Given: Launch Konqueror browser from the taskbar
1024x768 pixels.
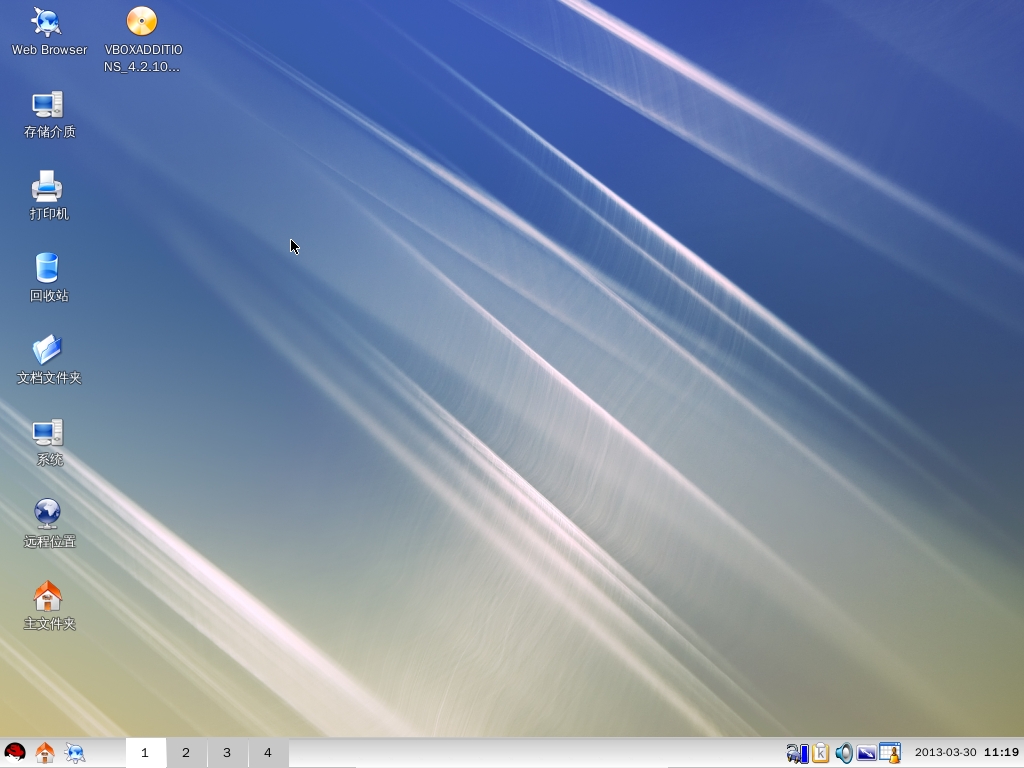Looking at the screenshot, I should click(74, 753).
